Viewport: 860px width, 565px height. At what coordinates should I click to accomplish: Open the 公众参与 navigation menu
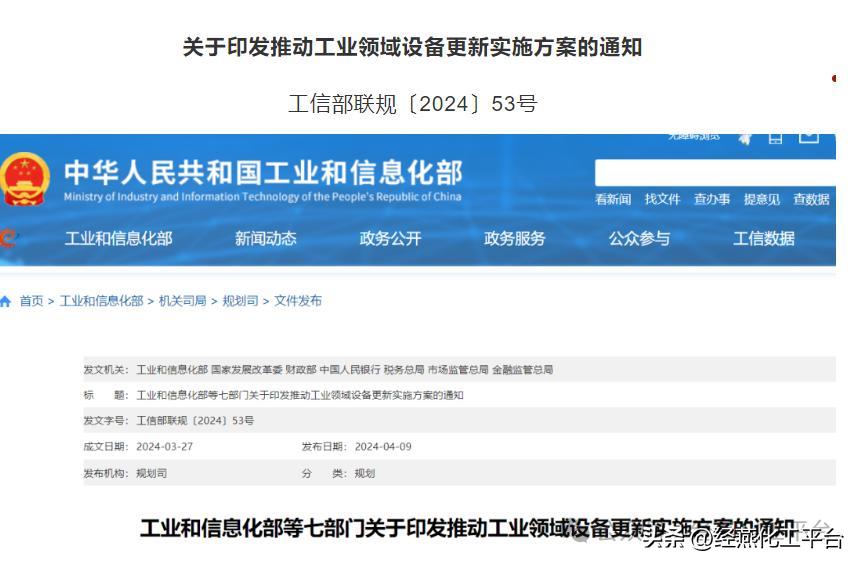click(640, 238)
